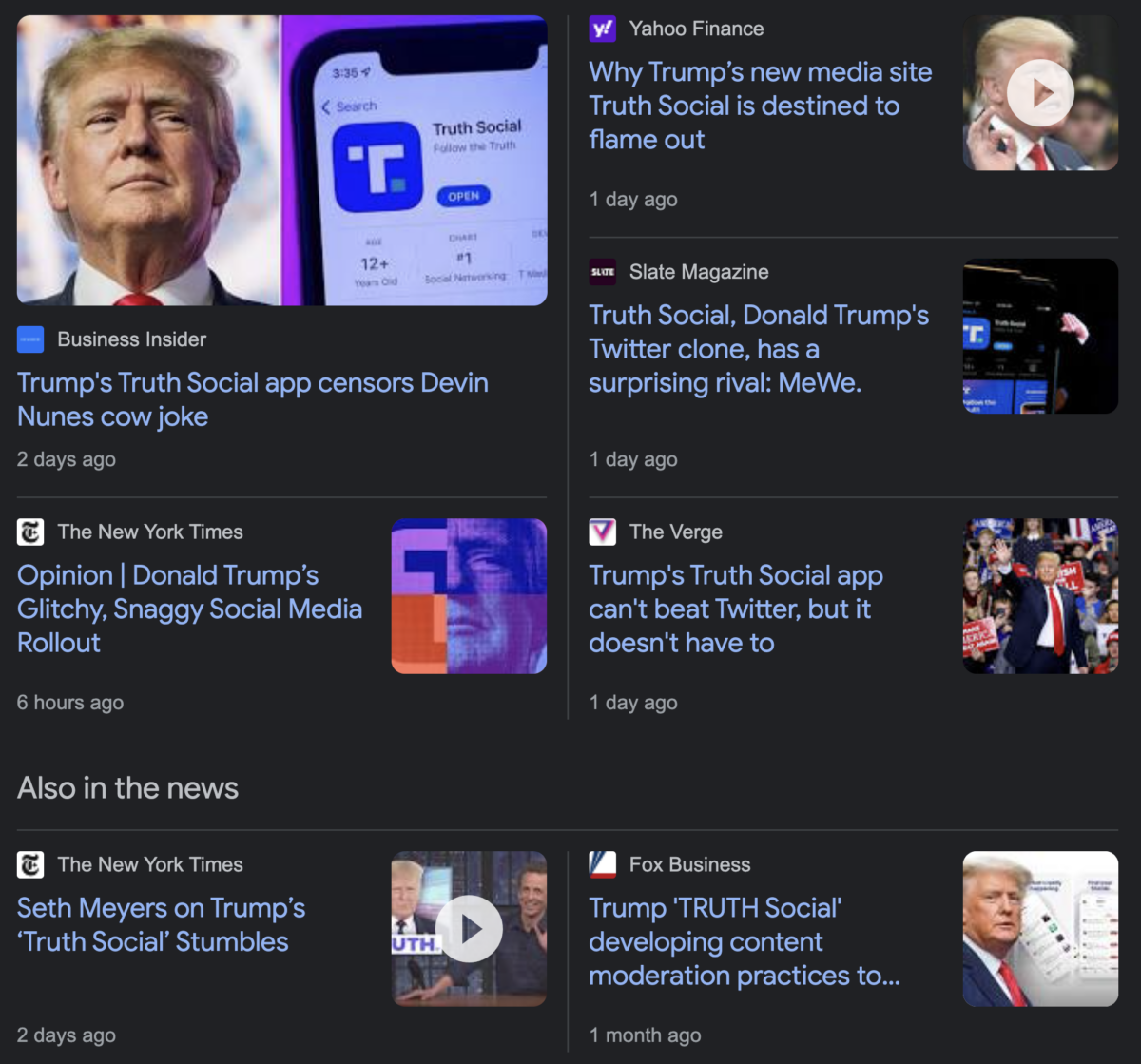Click '2 days ago' under the Seth Meyers story
Viewport: 1141px width, 1064px height.
coord(67,1035)
